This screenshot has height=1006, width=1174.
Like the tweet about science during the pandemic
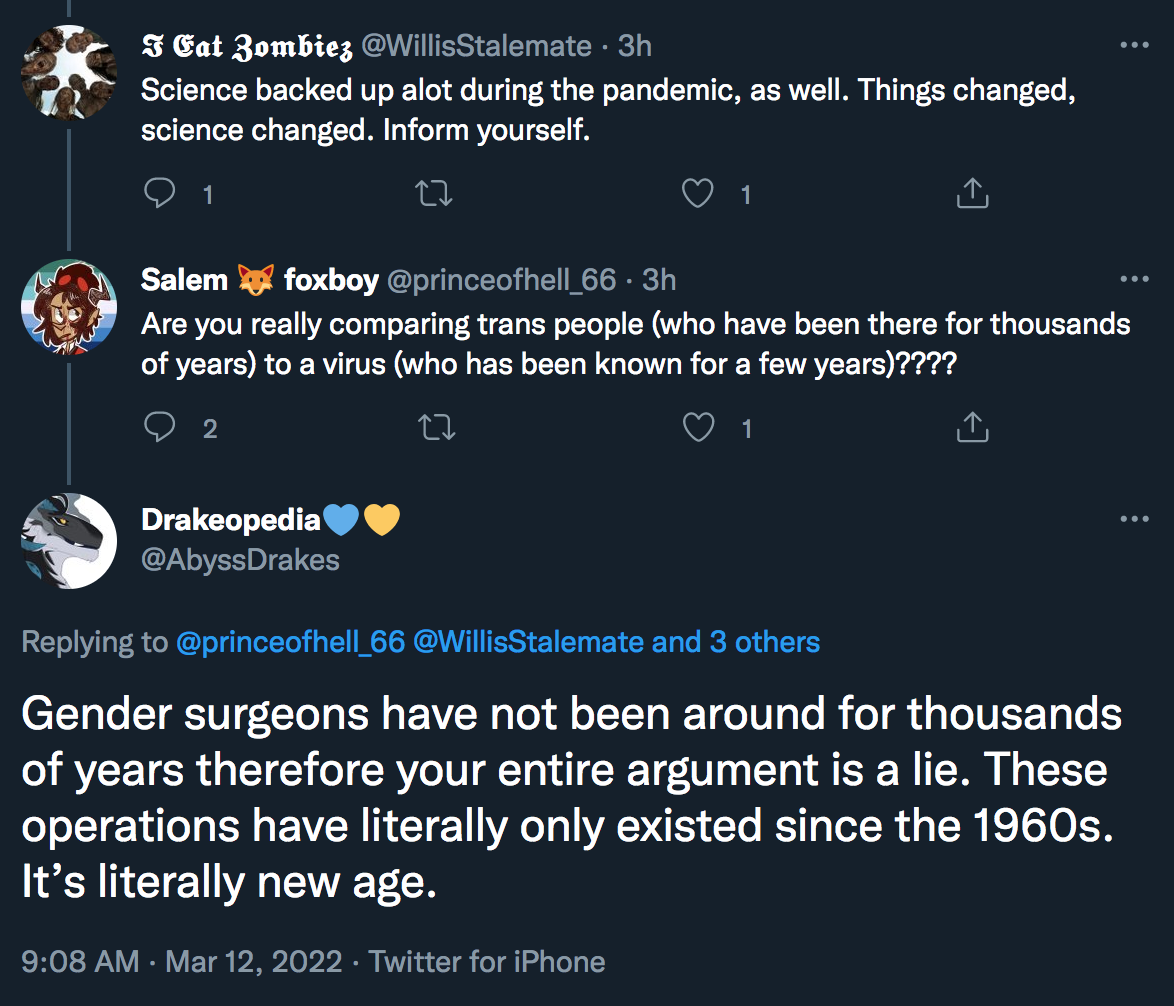tap(697, 193)
